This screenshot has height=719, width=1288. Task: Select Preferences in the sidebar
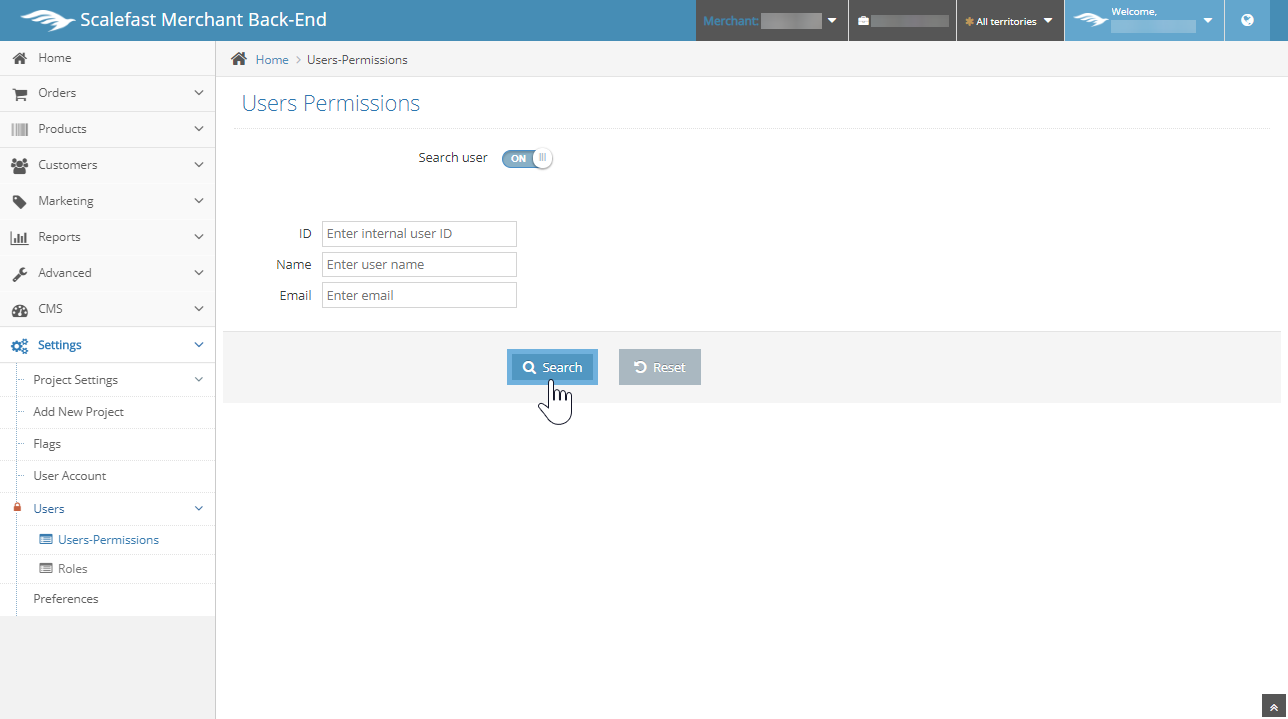(66, 599)
